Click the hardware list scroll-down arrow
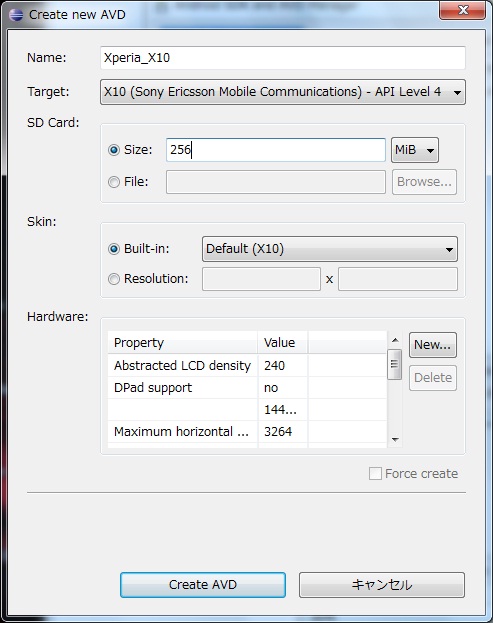This screenshot has width=493, height=623. (x=395, y=439)
